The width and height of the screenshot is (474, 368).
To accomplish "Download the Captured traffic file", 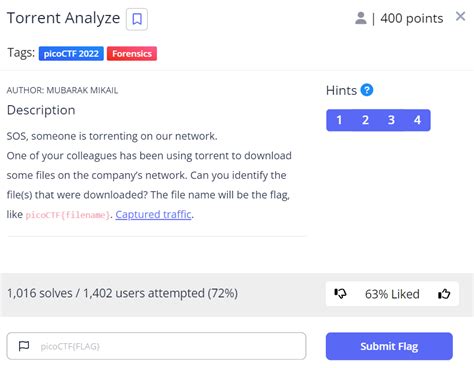I will click(153, 214).
